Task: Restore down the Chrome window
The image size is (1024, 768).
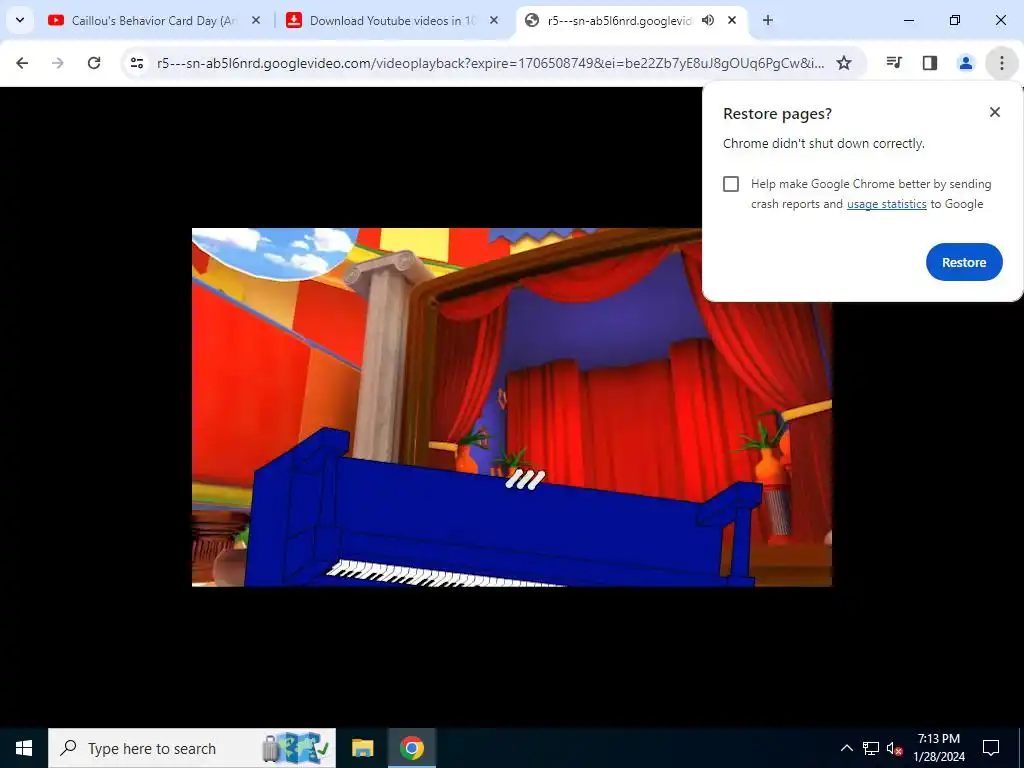Action: pos(955,20)
